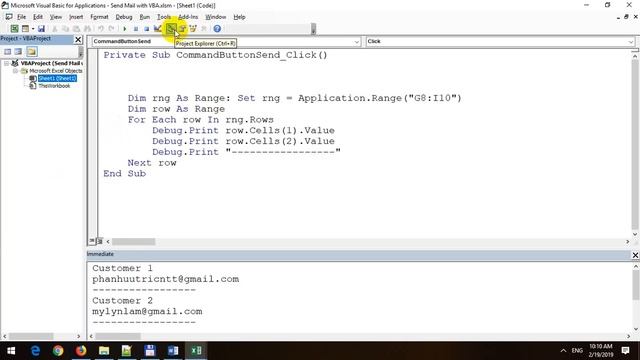Click the VBA system menu icon left of File

pyautogui.click(x=9, y=17)
